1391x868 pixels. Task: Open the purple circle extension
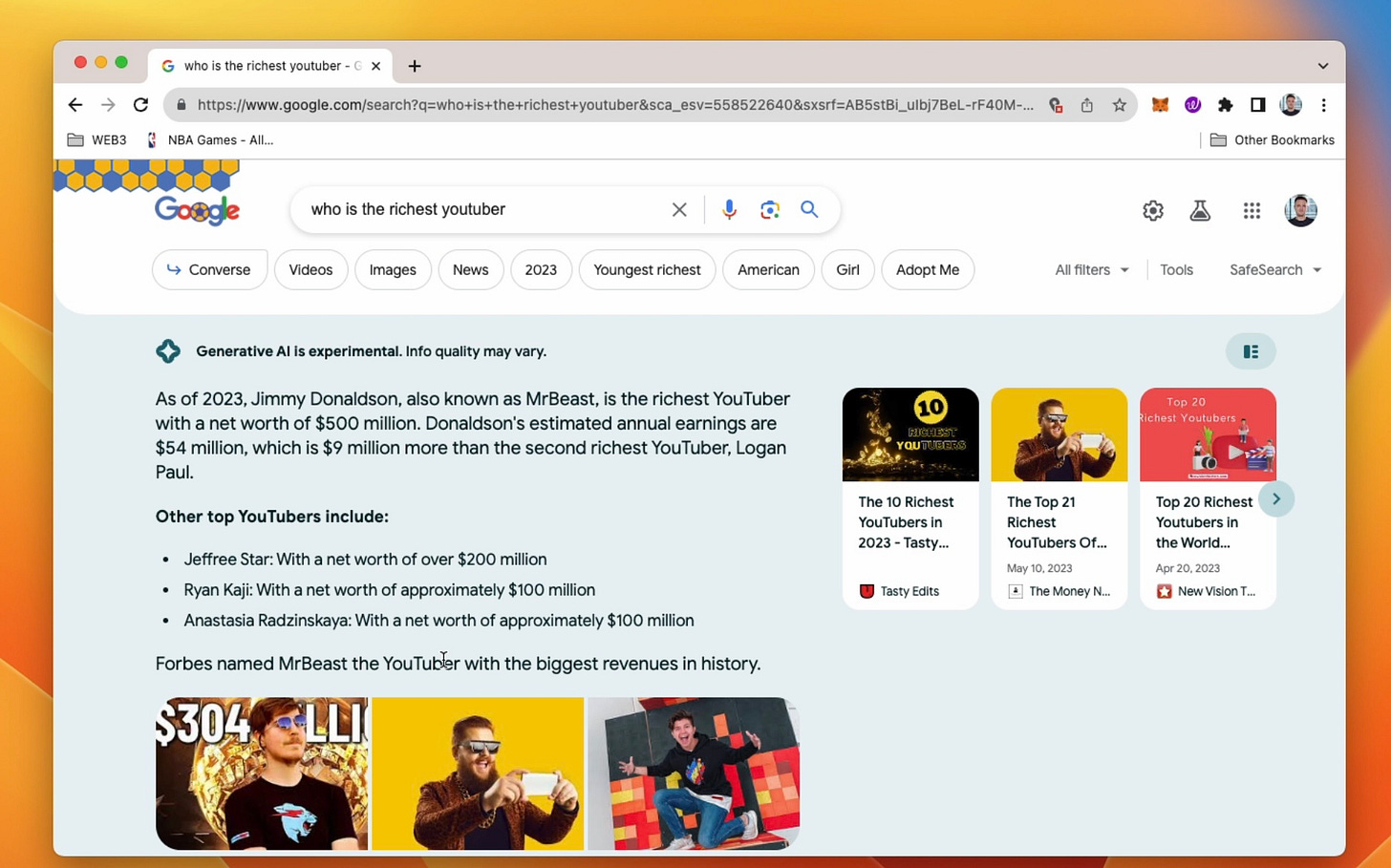(1192, 105)
